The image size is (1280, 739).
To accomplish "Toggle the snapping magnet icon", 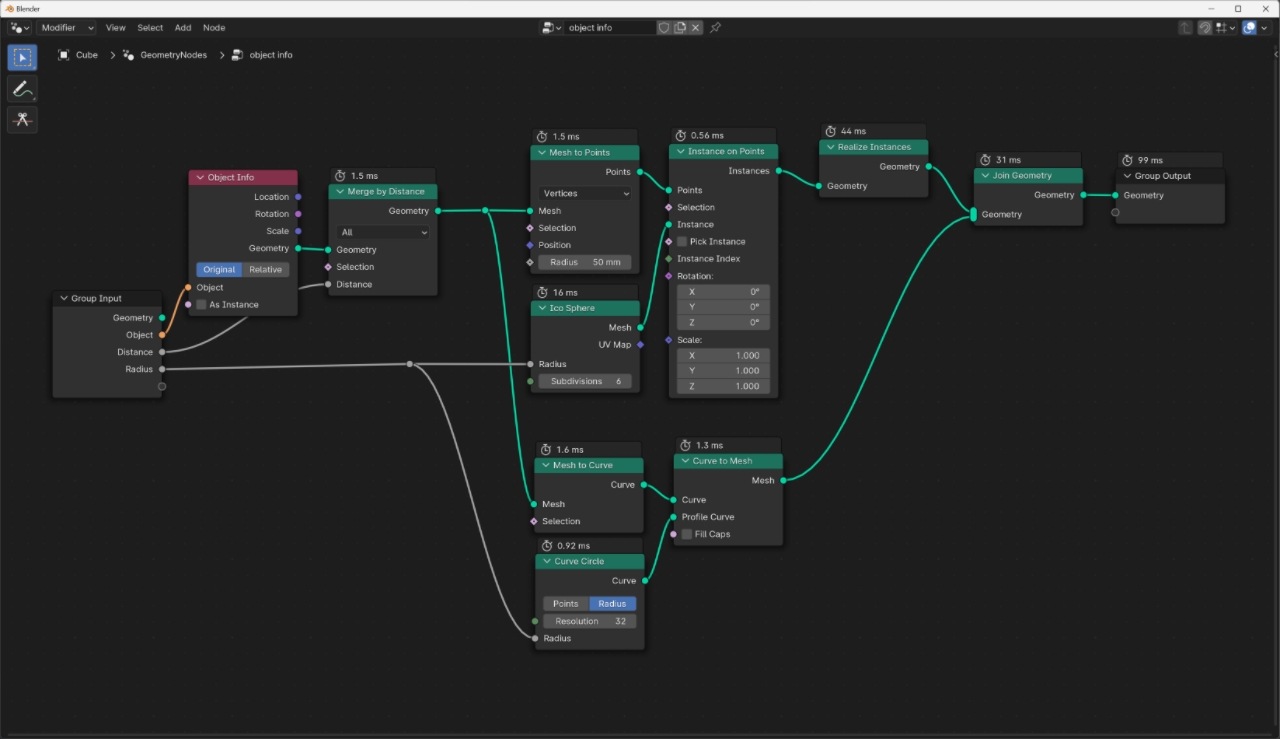I will (x=1206, y=28).
